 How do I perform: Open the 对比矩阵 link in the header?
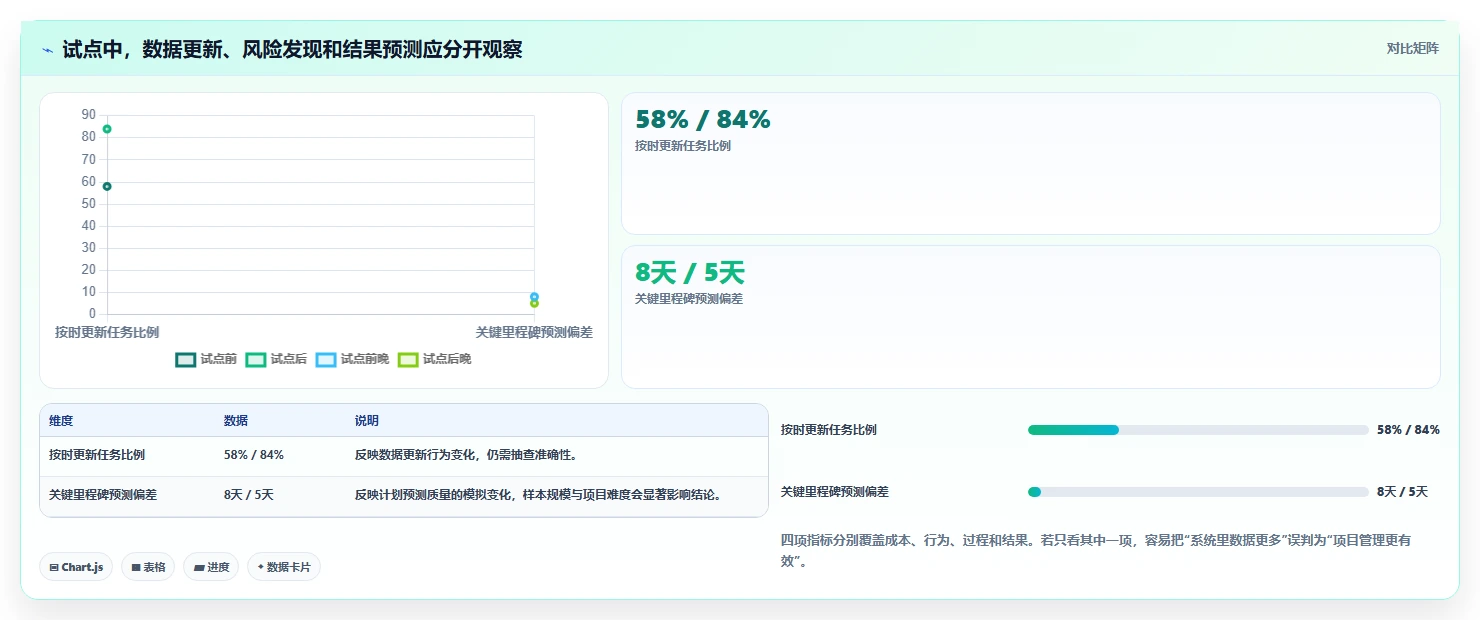coord(1413,48)
